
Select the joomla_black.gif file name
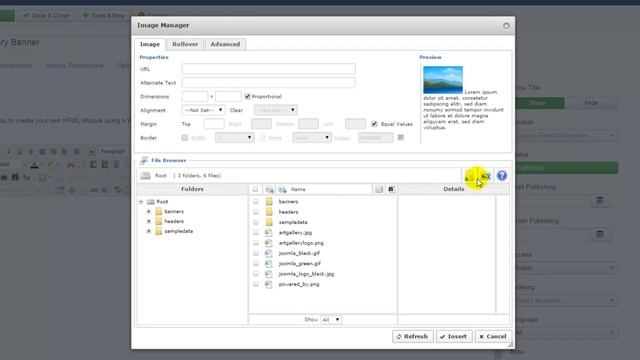click(299, 253)
